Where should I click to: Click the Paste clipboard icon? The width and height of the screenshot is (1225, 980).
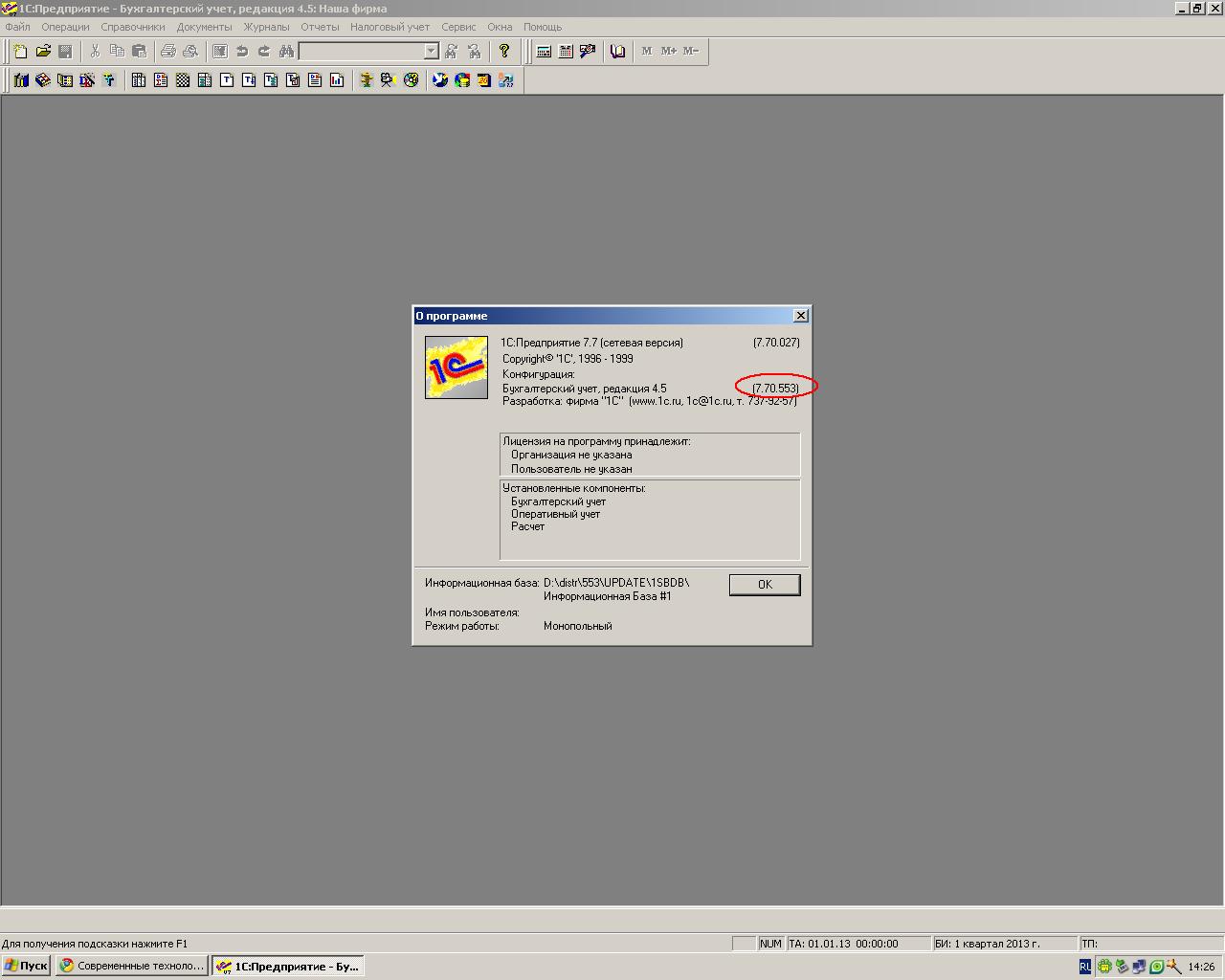pos(139,52)
